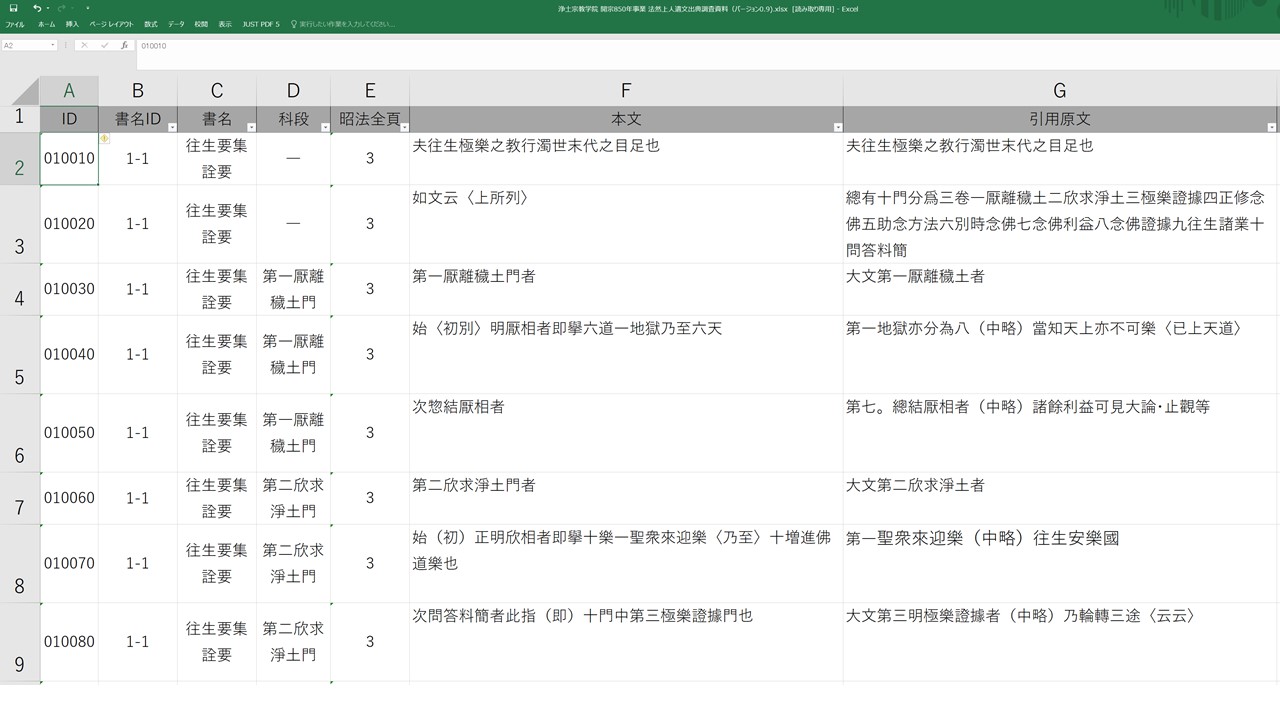Select row 2 header
This screenshot has height=720, width=1280.
click(x=20, y=159)
